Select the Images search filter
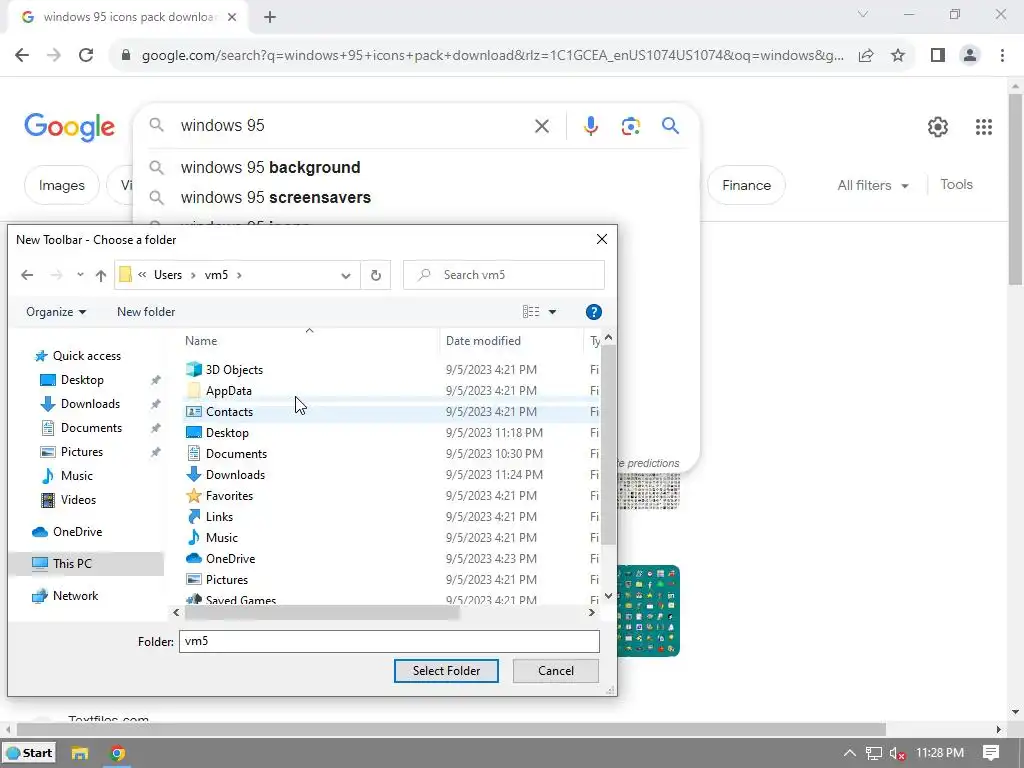Viewport: 1024px width, 768px height. pos(61,185)
